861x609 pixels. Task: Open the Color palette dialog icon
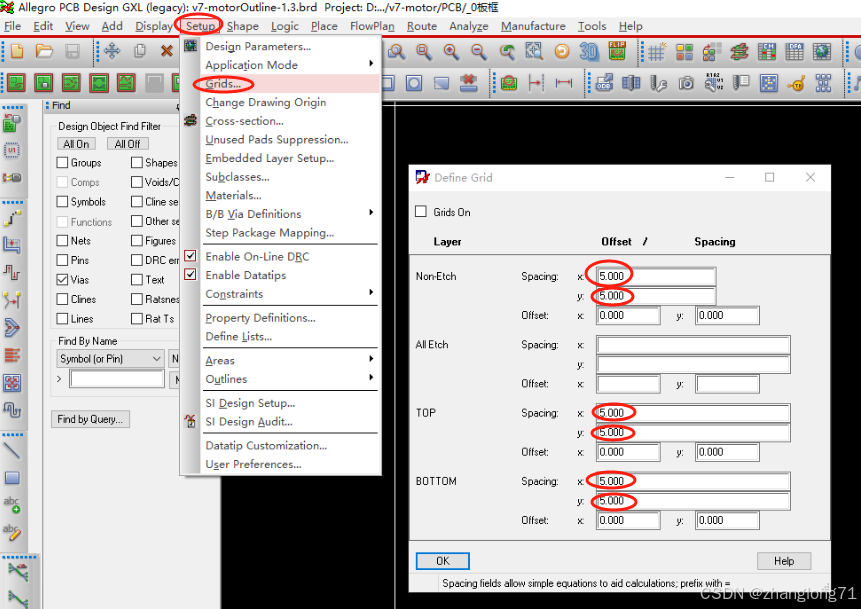coord(686,52)
